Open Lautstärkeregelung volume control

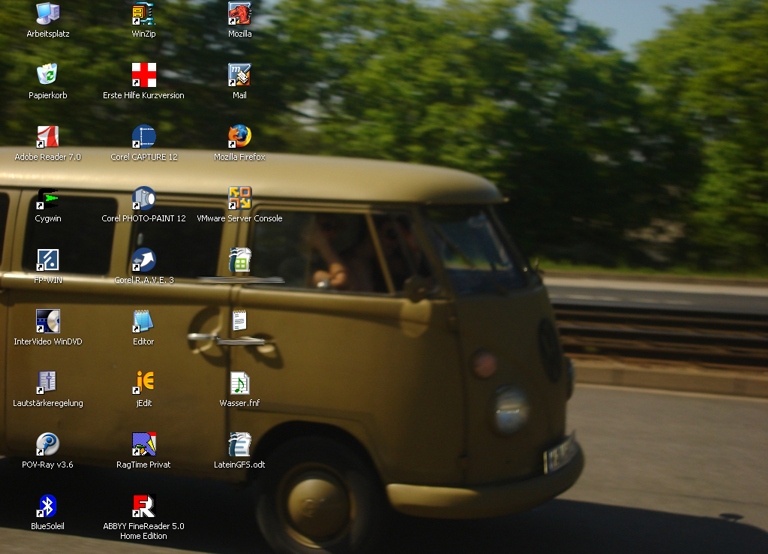pos(47,383)
